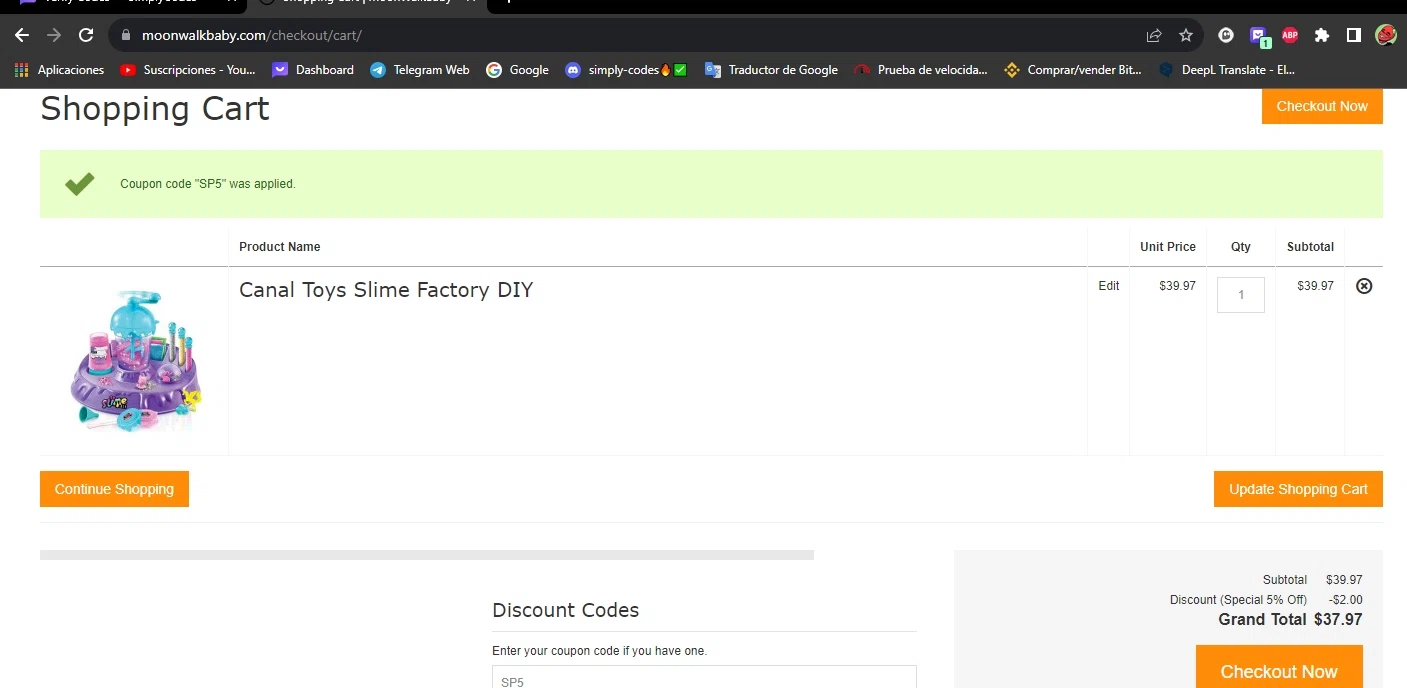
Task: Open Aplicaciones apps shortcut
Action: pos(60,70)
